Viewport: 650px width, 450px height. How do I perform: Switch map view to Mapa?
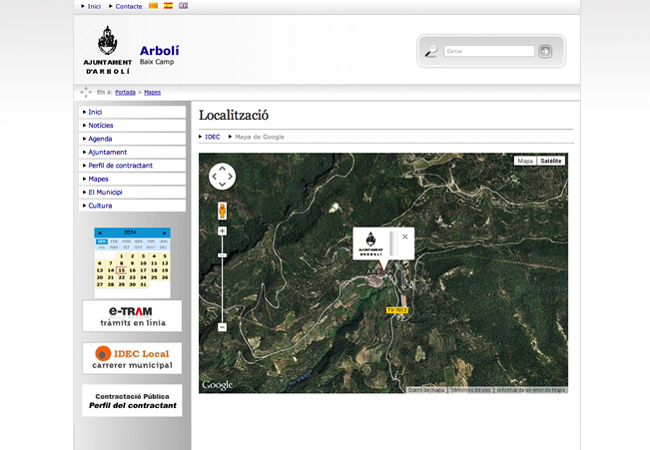coord(525,160)
